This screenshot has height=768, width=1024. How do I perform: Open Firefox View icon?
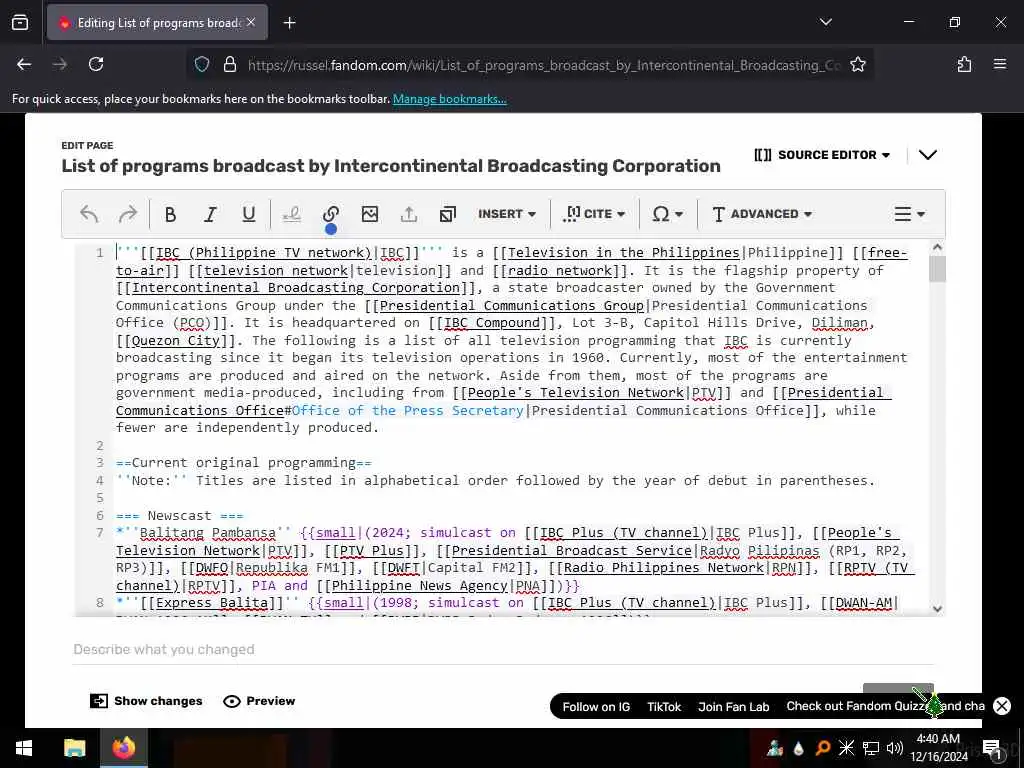pyautogui.click(x=20, y=23)
